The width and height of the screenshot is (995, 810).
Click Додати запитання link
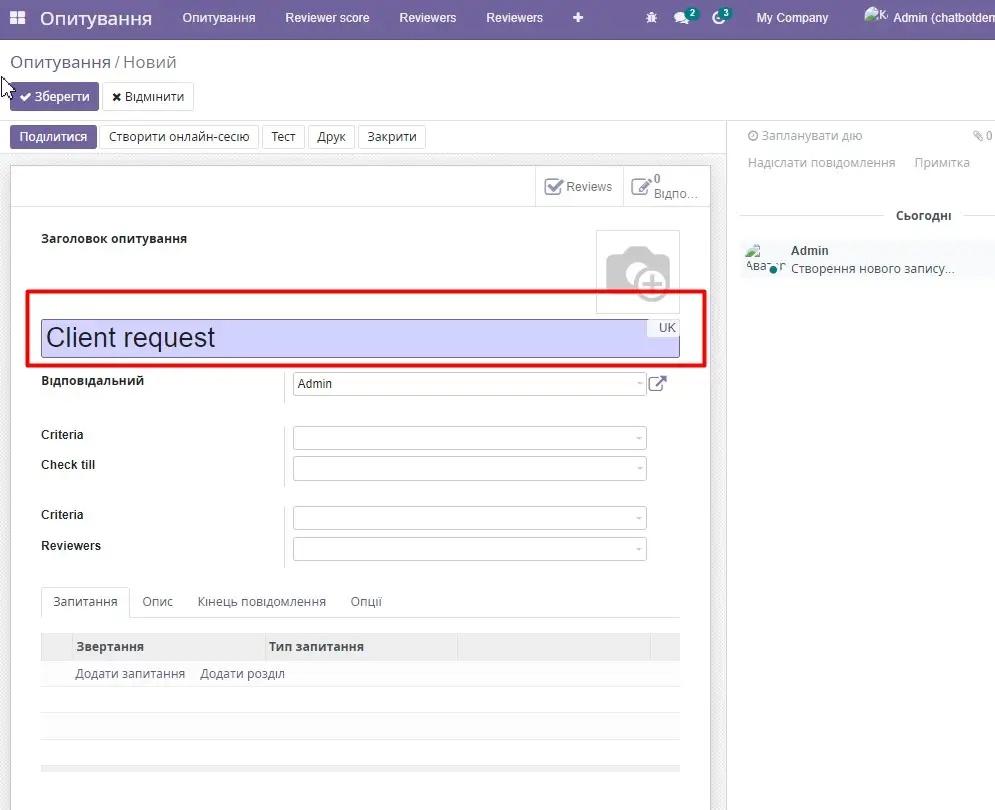pyautogui.click(x=130, y=673)
